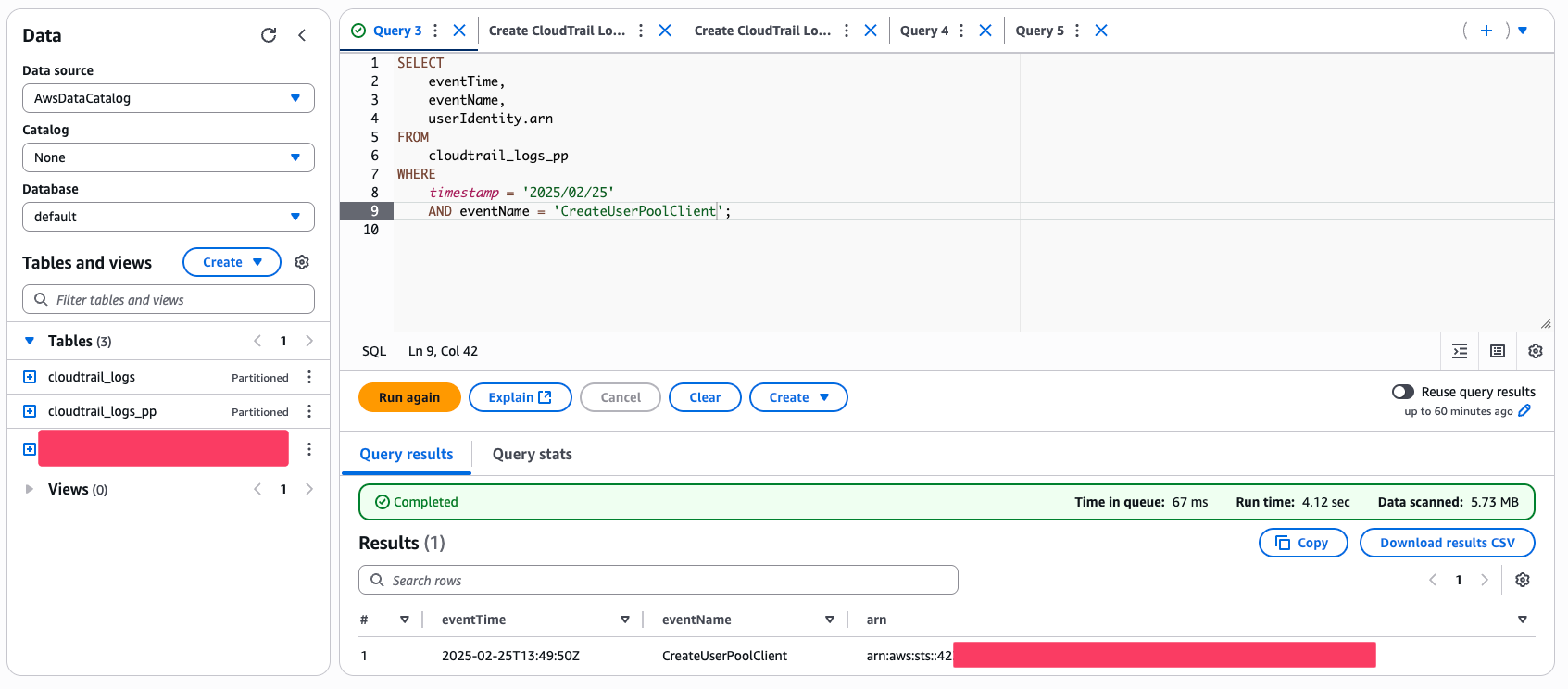1568x689 pixels.
Task: Refresh the Data panel
Action: point(269,35)
